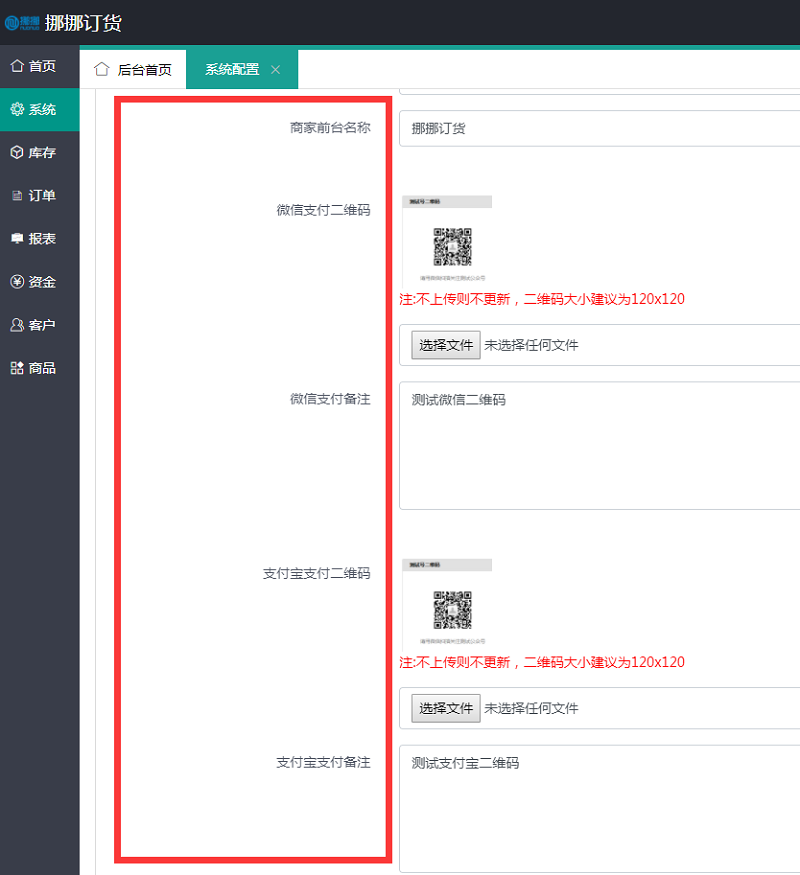Close the 系统配置 tab
The image size is (800, 875).
276,70
